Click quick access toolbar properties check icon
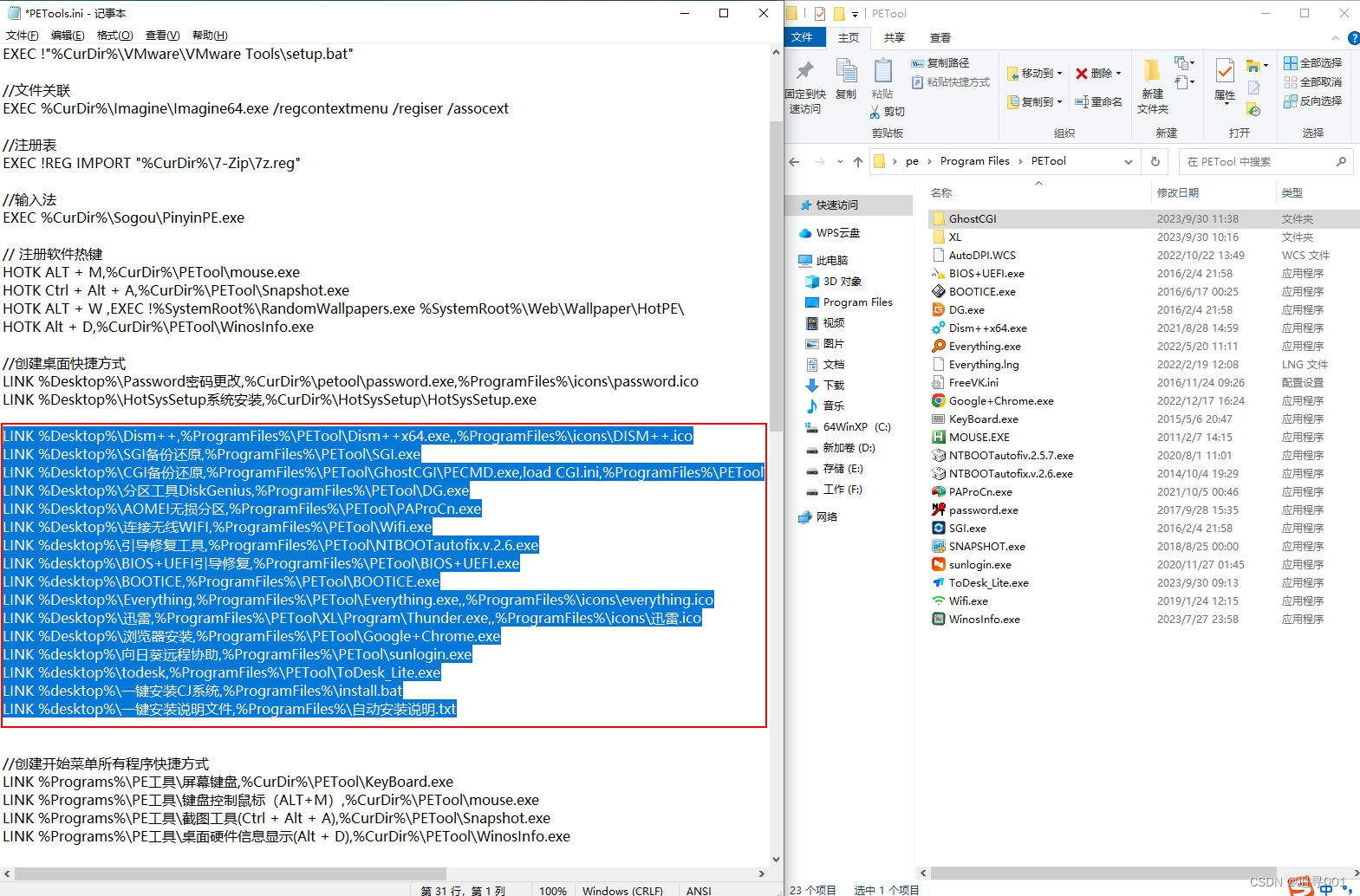 coord(820,14)
